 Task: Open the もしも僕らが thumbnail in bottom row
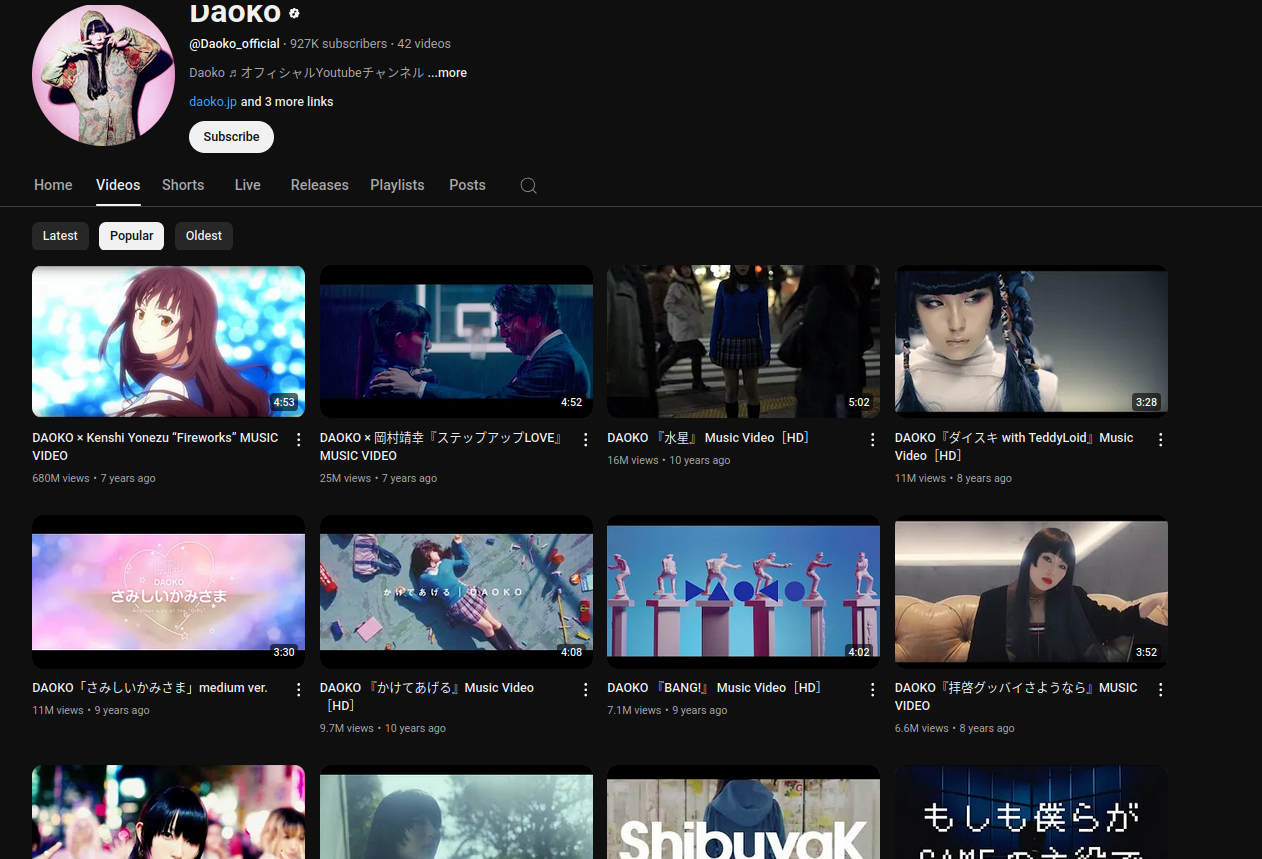pos(1031,812)
